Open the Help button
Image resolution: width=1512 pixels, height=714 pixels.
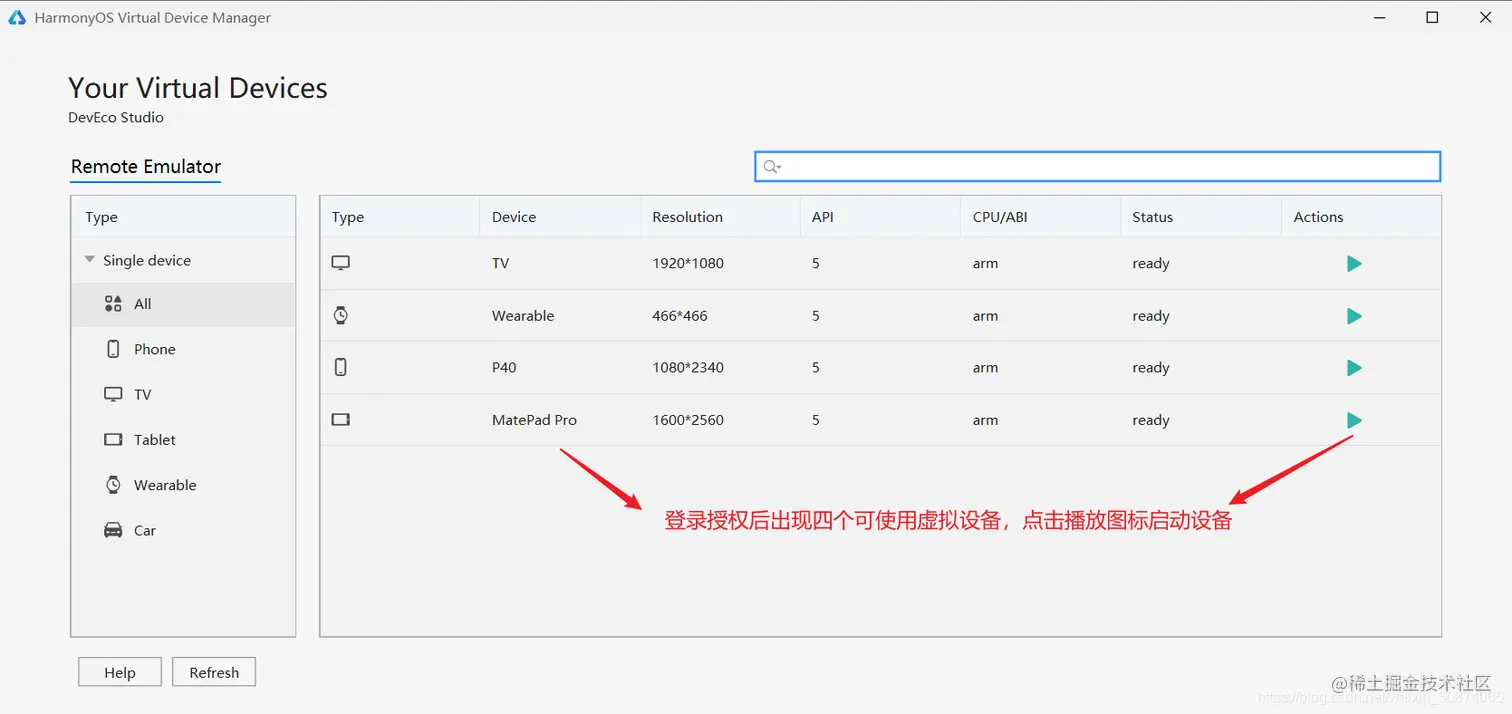(120, 673)
